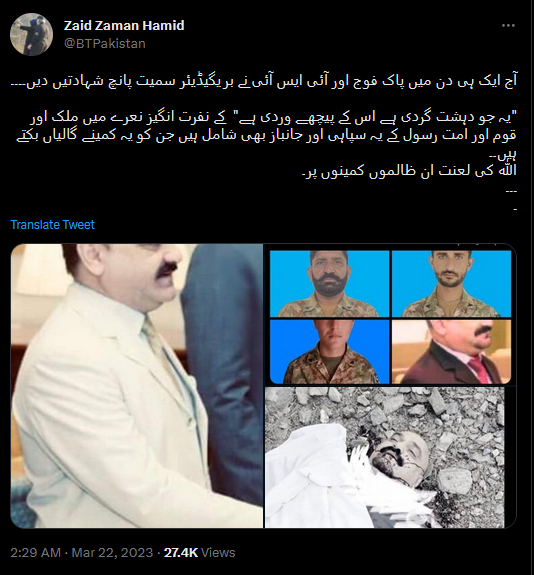Select the young soldier portrait at top right
This screenshot has width=534, height=575.
[x=451, y=283]
